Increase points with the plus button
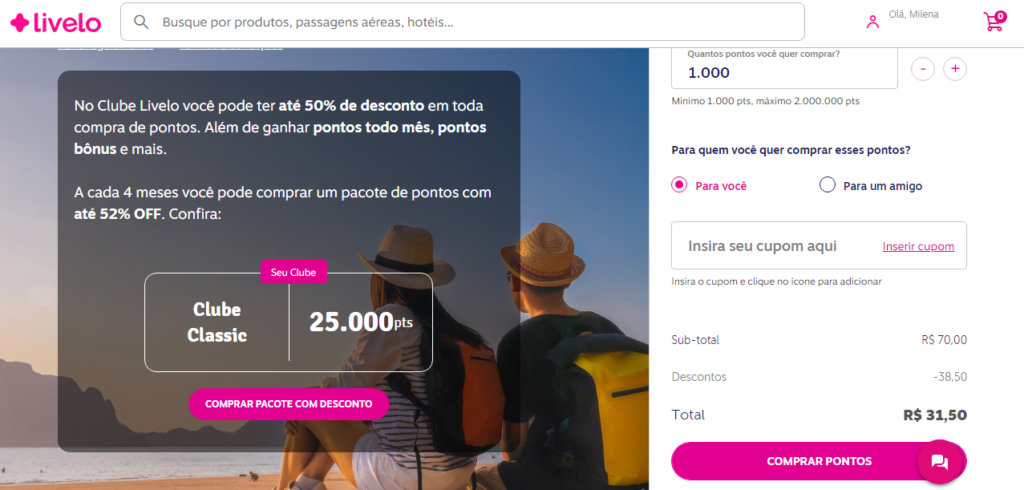Image resolution: width=1024 pixels, height=490 pixels. tap(955, 69)
